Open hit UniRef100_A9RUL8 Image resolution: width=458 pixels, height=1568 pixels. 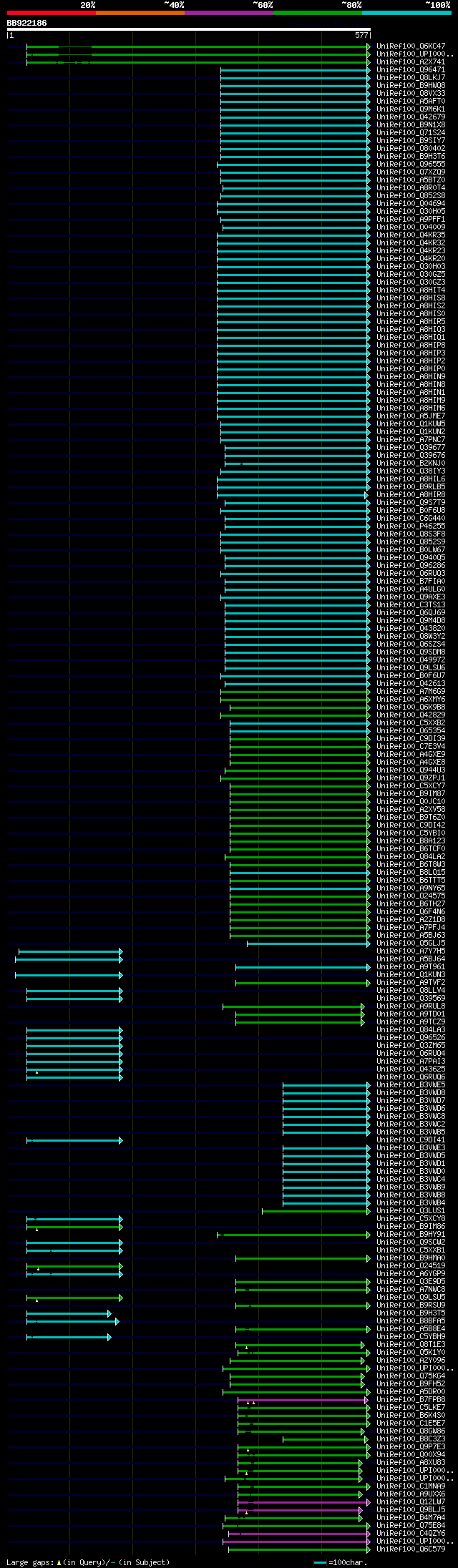tap(411, 1006)
